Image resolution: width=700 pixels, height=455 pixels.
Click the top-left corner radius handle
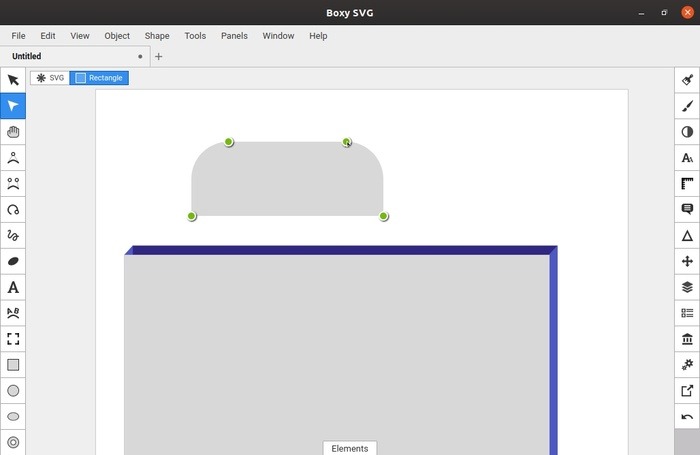coord(229,142)
